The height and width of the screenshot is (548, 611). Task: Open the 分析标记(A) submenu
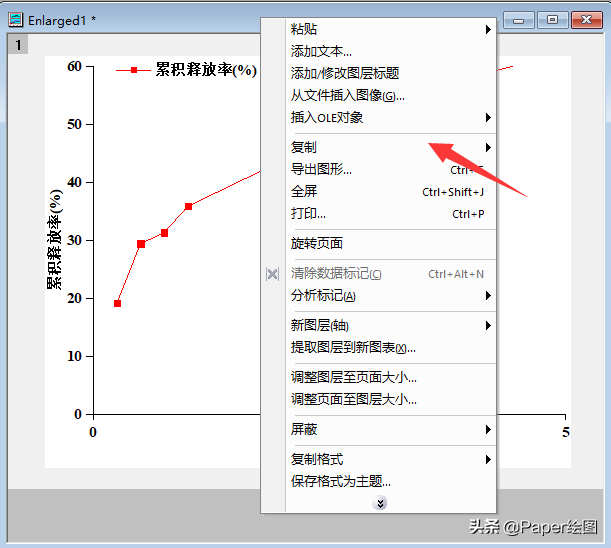tap(390, 296)
